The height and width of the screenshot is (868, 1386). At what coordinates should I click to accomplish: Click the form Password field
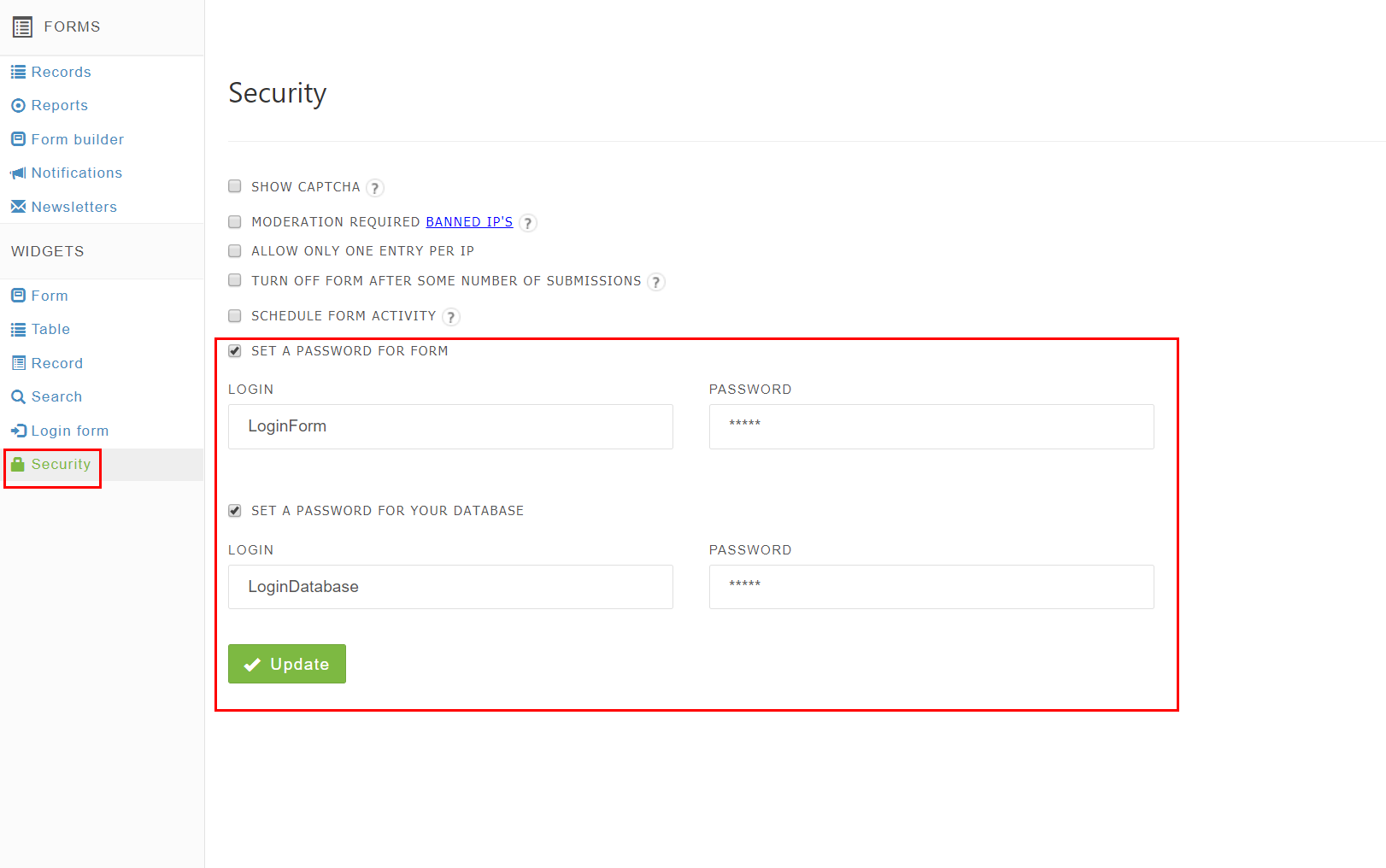pos(931,426)
